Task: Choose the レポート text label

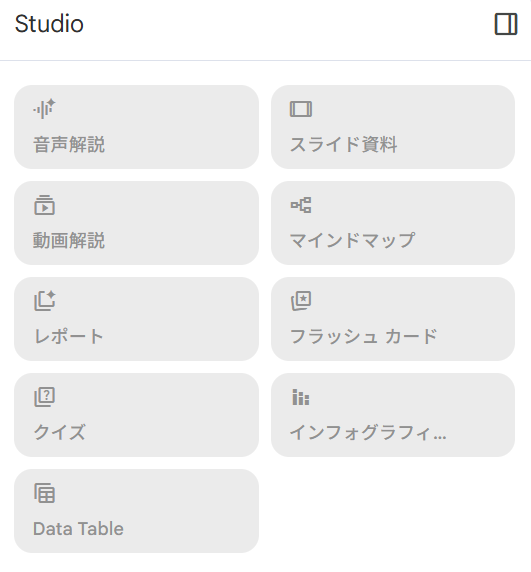Action: coord(69,336)
